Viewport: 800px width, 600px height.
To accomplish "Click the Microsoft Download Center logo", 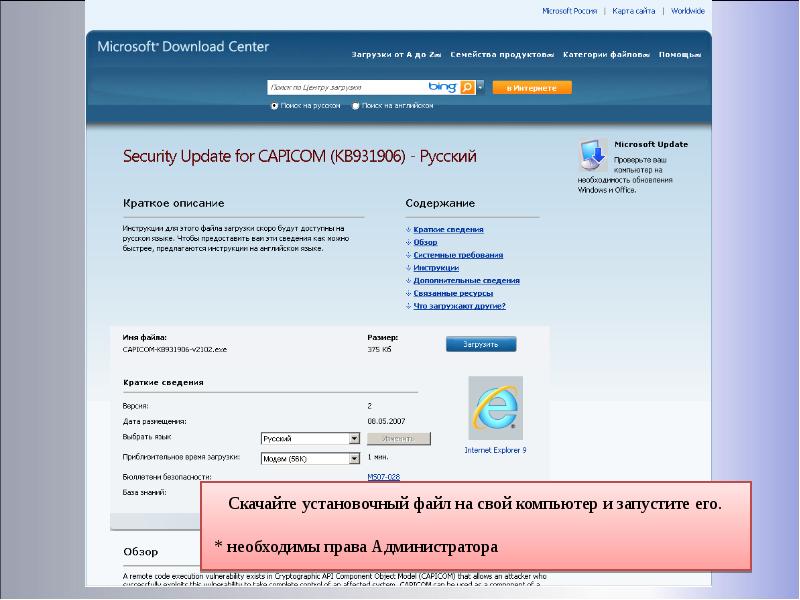I will (x=183, y=47).
